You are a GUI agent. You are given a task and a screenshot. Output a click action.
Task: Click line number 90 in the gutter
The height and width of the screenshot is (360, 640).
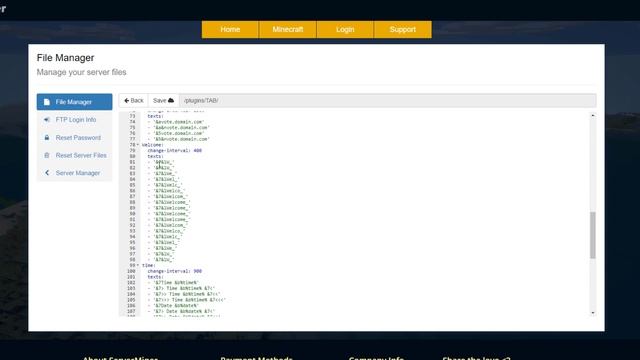tap(132, 213)
